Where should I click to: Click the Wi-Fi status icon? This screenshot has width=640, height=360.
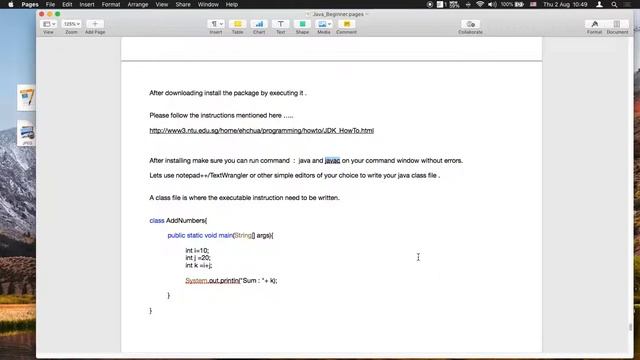tap(480, 4)
